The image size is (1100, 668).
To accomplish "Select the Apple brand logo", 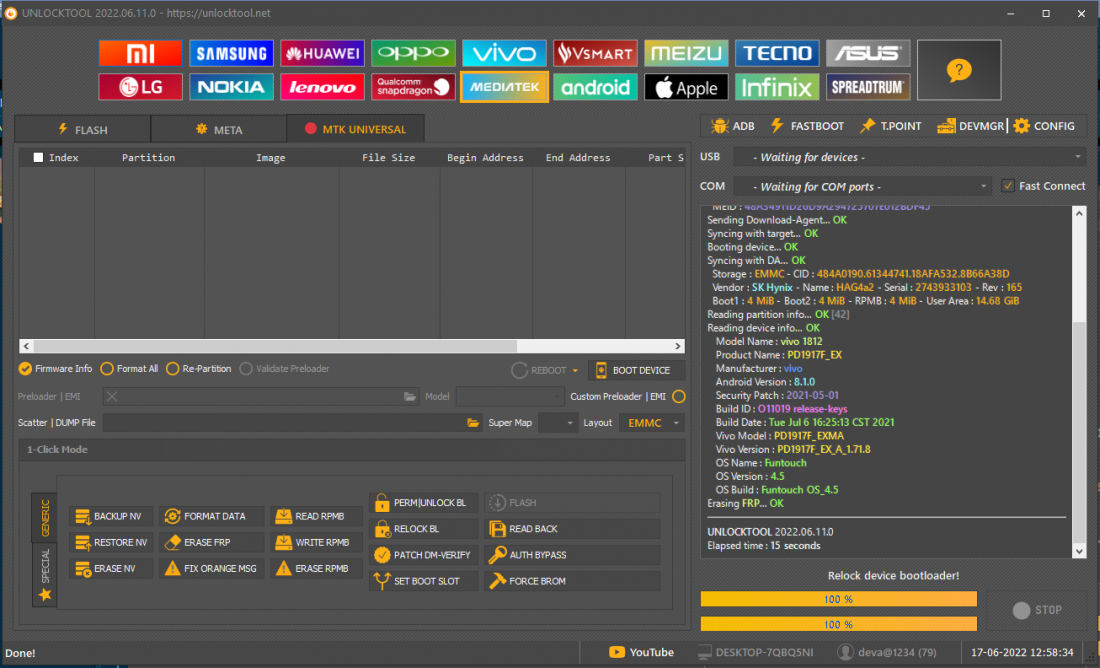I will (686, 87).
